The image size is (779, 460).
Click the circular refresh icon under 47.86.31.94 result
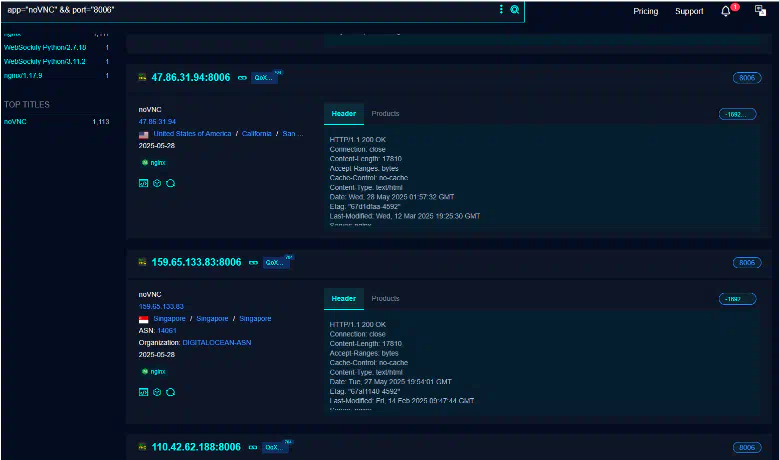pos(170,183)
